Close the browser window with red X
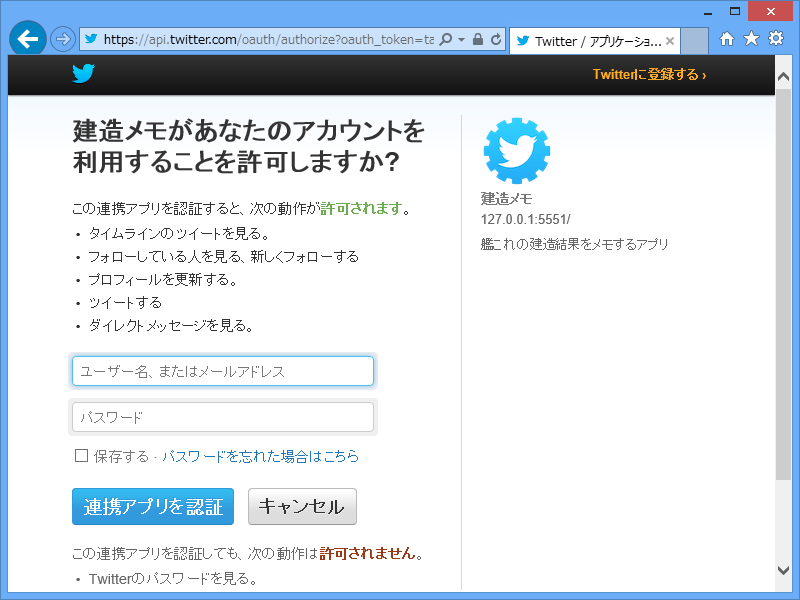 770,11
